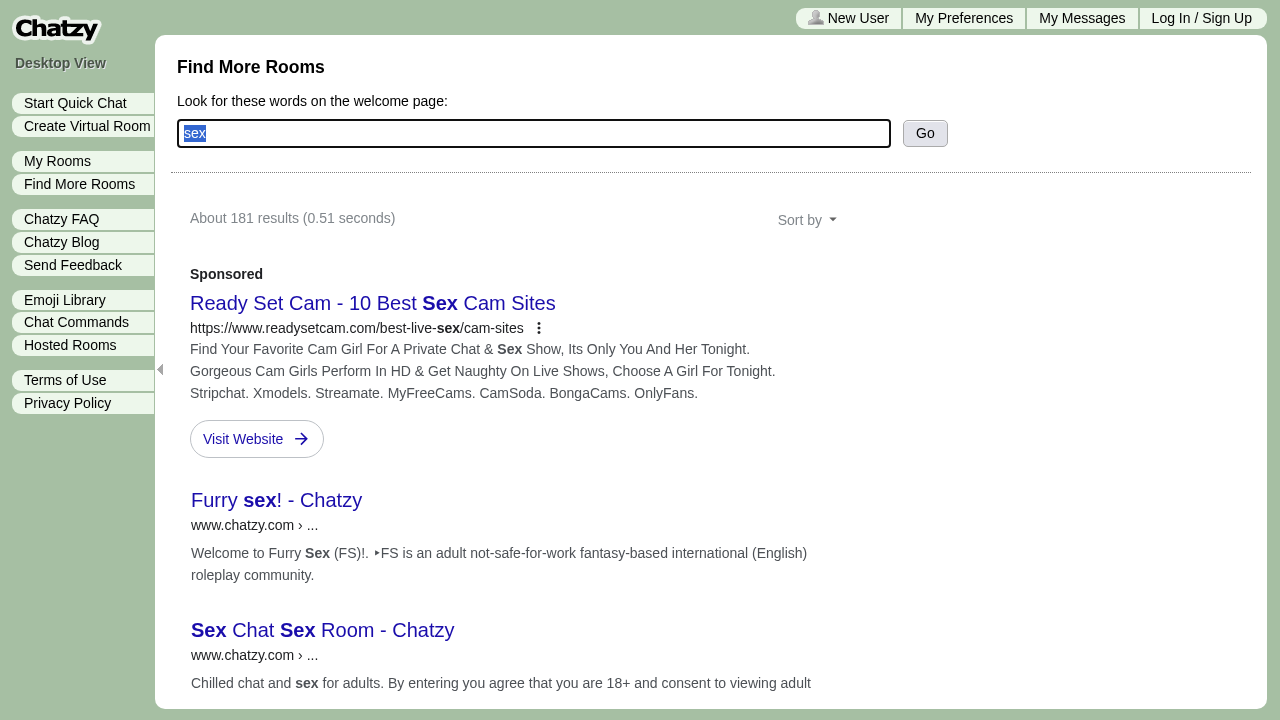Screen dimensions: 1280x720
Task: Open the Sort by dropdown
Action: click(x=807, y=220)
